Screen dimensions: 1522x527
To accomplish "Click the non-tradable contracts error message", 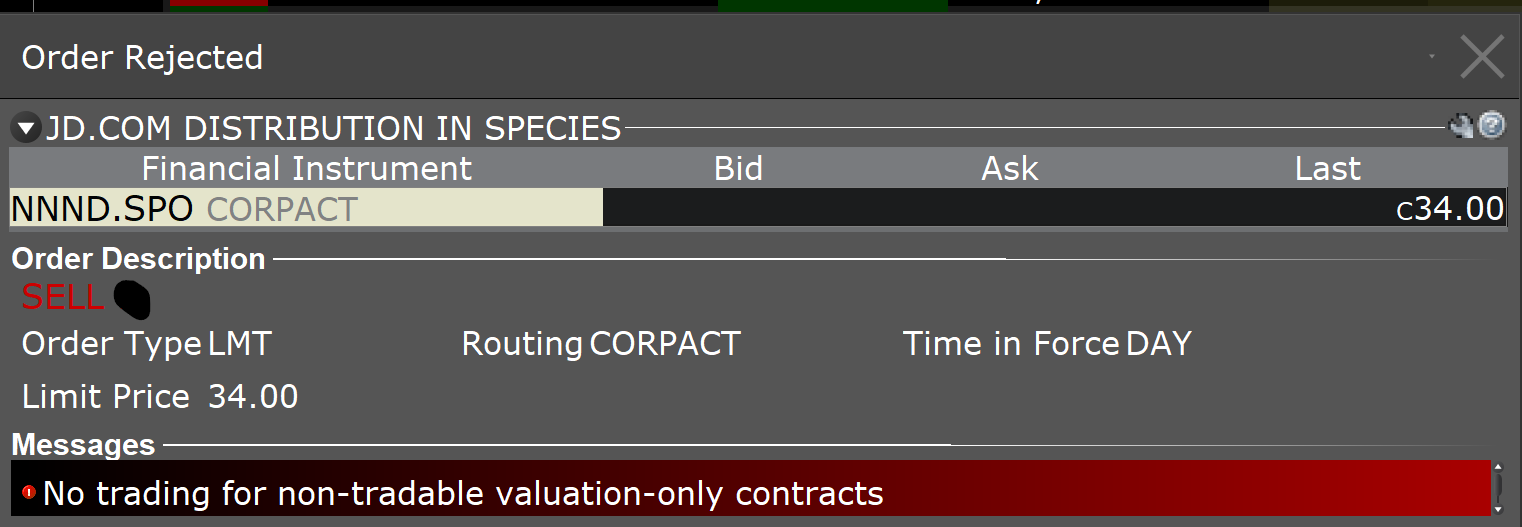I will [x=463, y=493].
